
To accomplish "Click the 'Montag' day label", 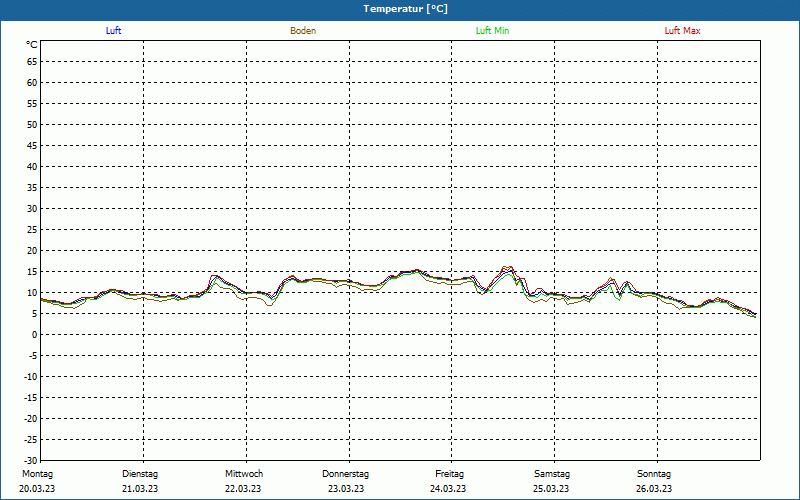I will tap(37, 474).
